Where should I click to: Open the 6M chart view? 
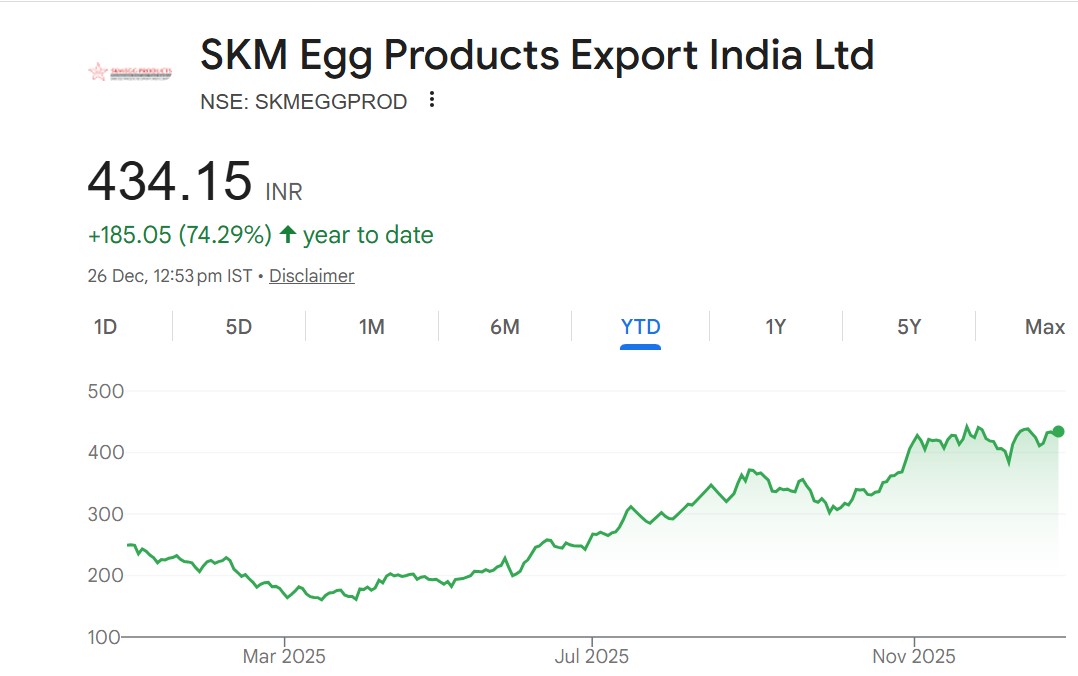click(506, 327)
